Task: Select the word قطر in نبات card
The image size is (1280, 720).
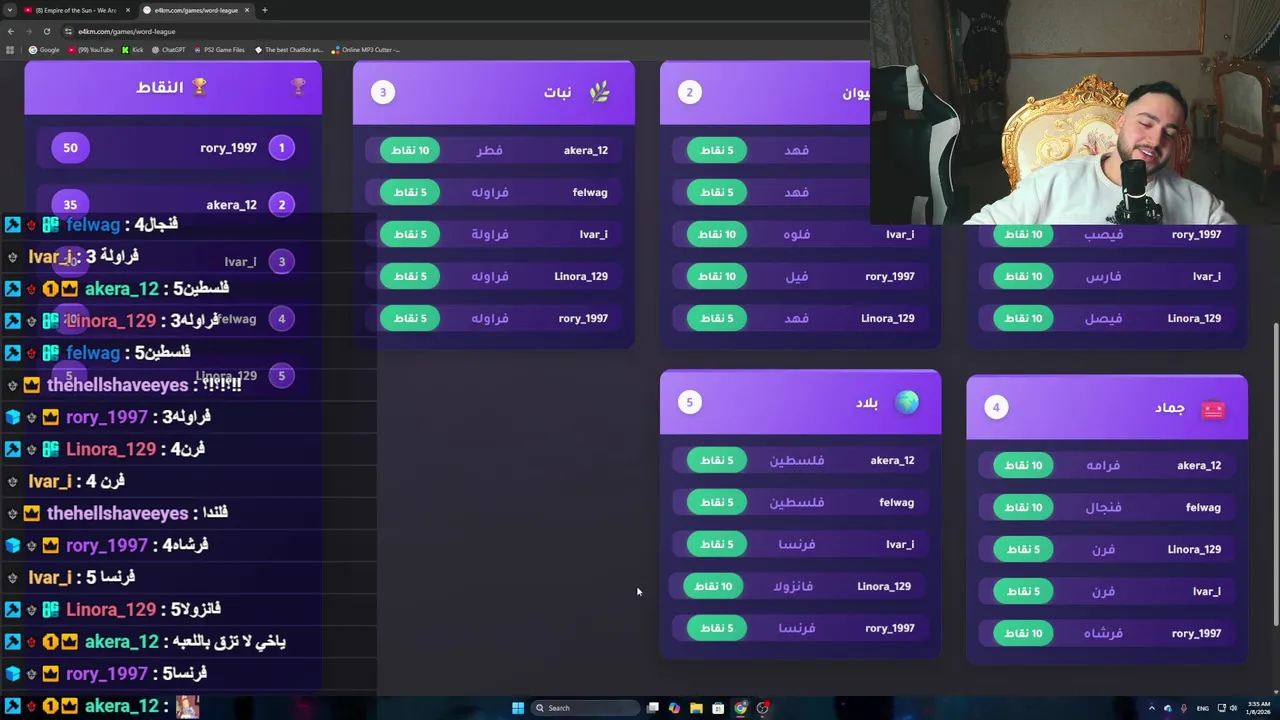Action: 489,150
